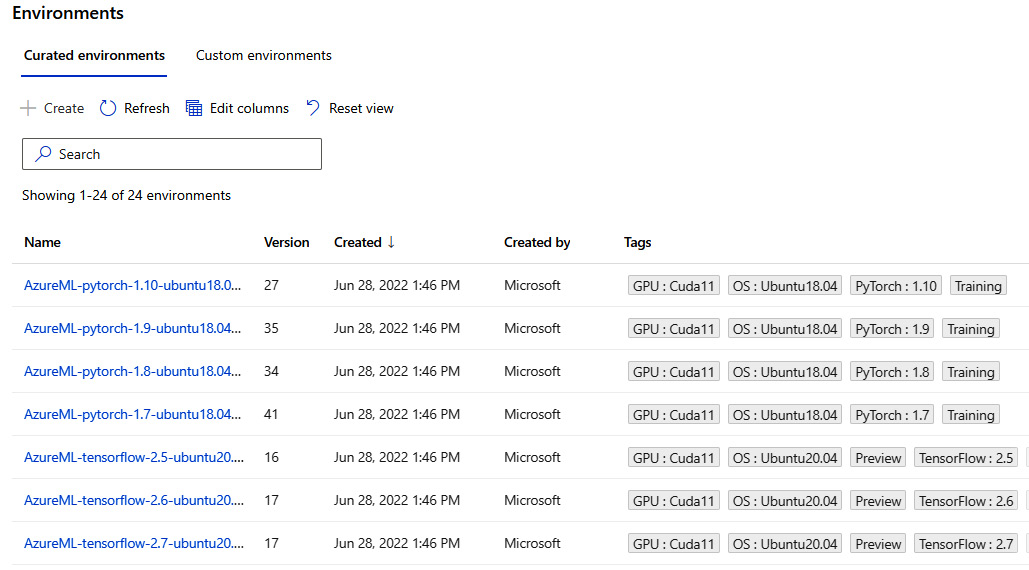Click Training tag in pytorch-1.10 row

978,286
